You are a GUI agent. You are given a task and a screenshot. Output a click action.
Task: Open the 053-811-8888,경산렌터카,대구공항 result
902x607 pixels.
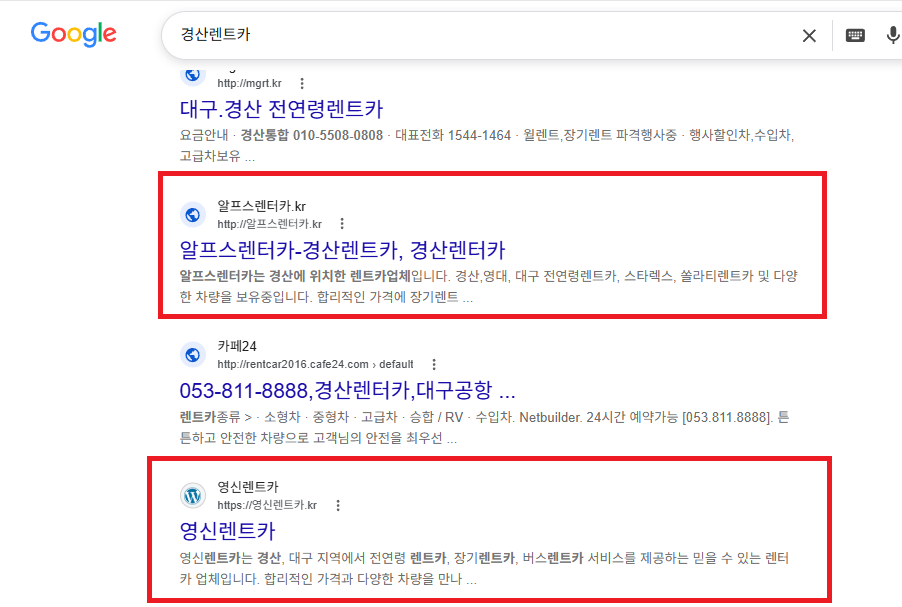[347, 390]
